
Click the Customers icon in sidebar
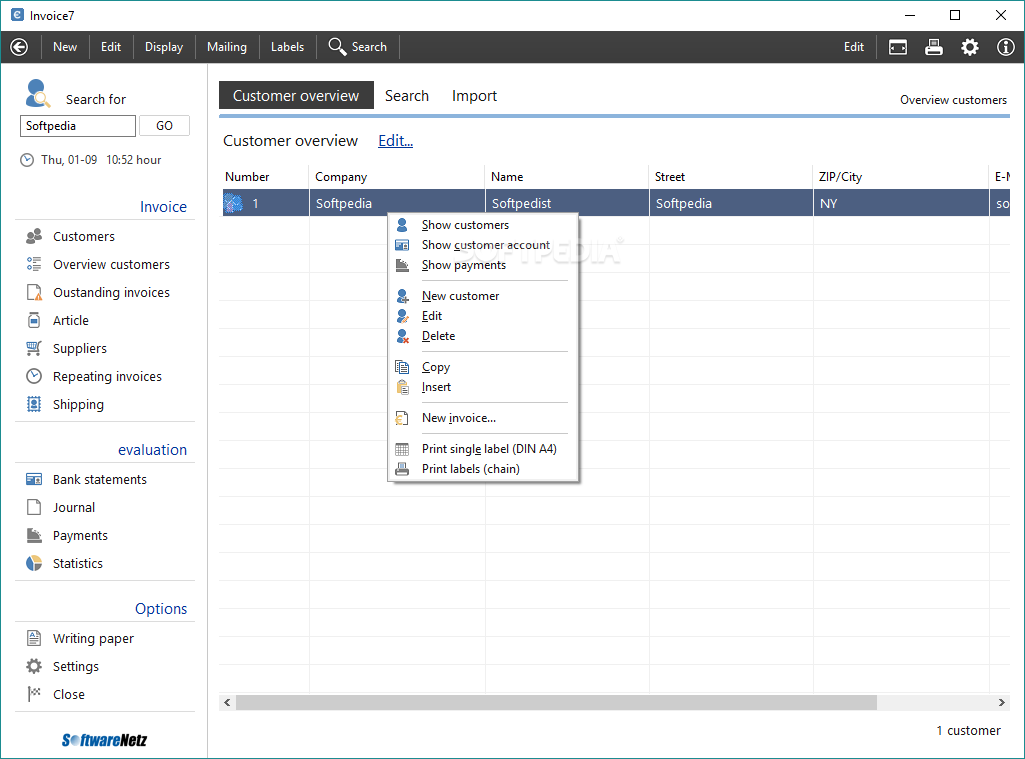[x=34, y=236]
